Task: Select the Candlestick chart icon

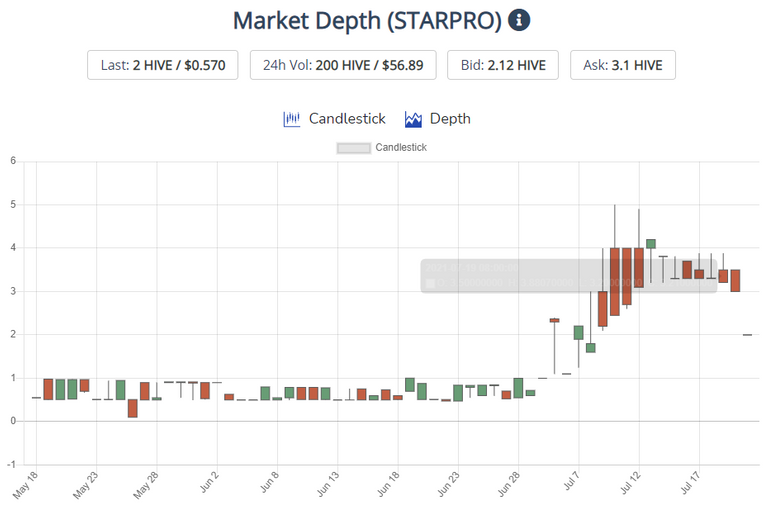Action: coord(291,119)
